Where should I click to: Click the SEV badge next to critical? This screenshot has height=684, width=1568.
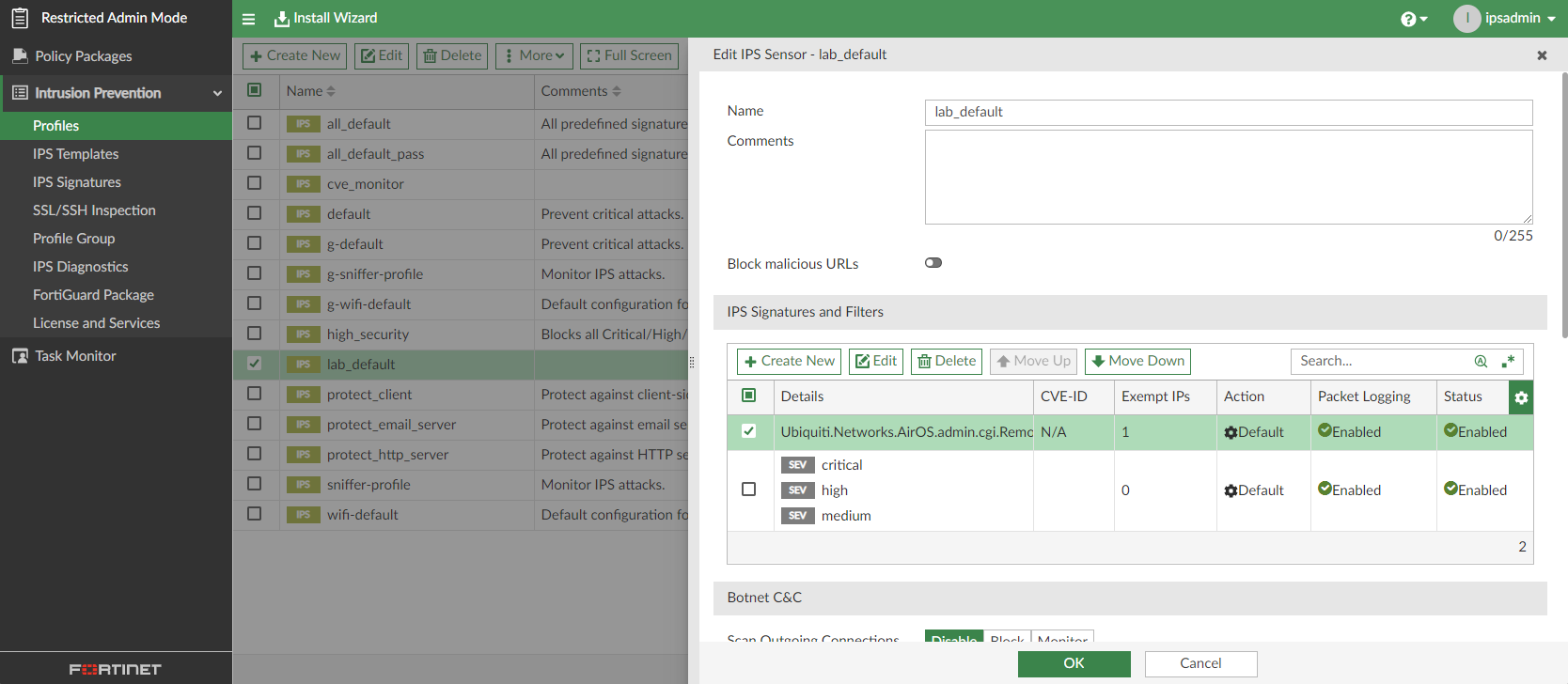797,465
